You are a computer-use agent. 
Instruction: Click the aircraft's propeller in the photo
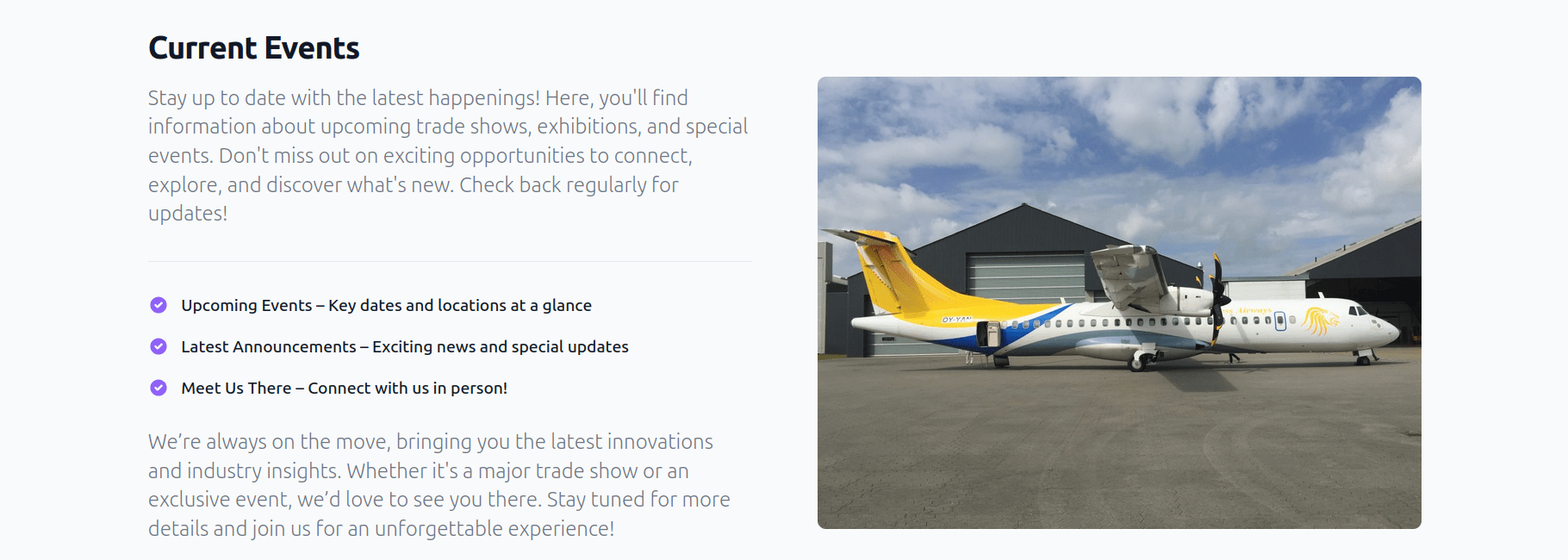pos(1217,297)
